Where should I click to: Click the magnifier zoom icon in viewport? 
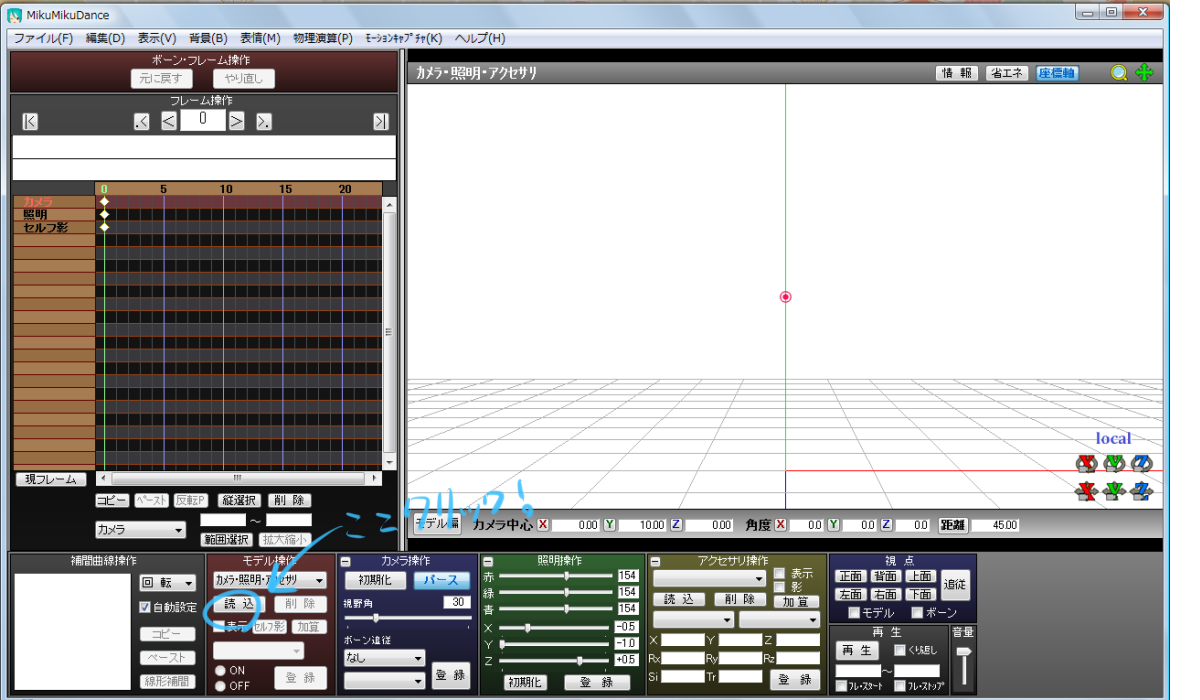(x=1119, y=73)
